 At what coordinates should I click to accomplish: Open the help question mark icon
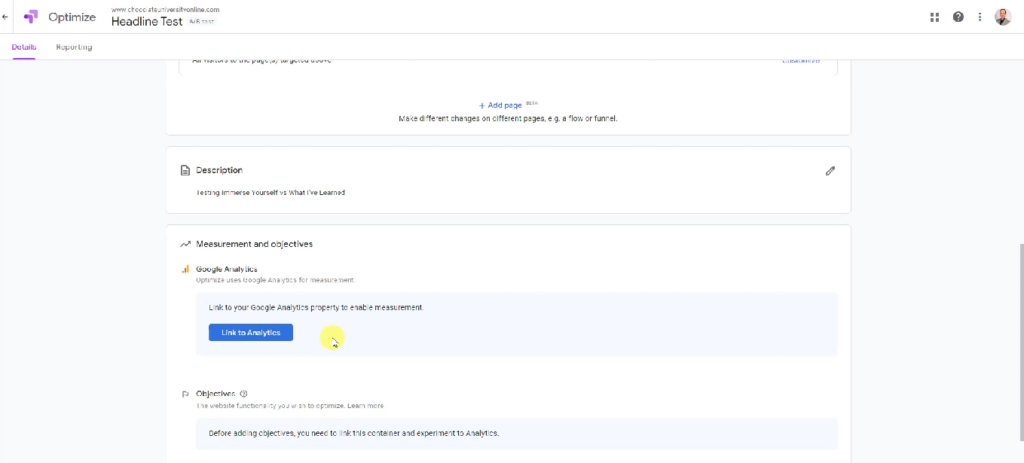click(958, 18)
